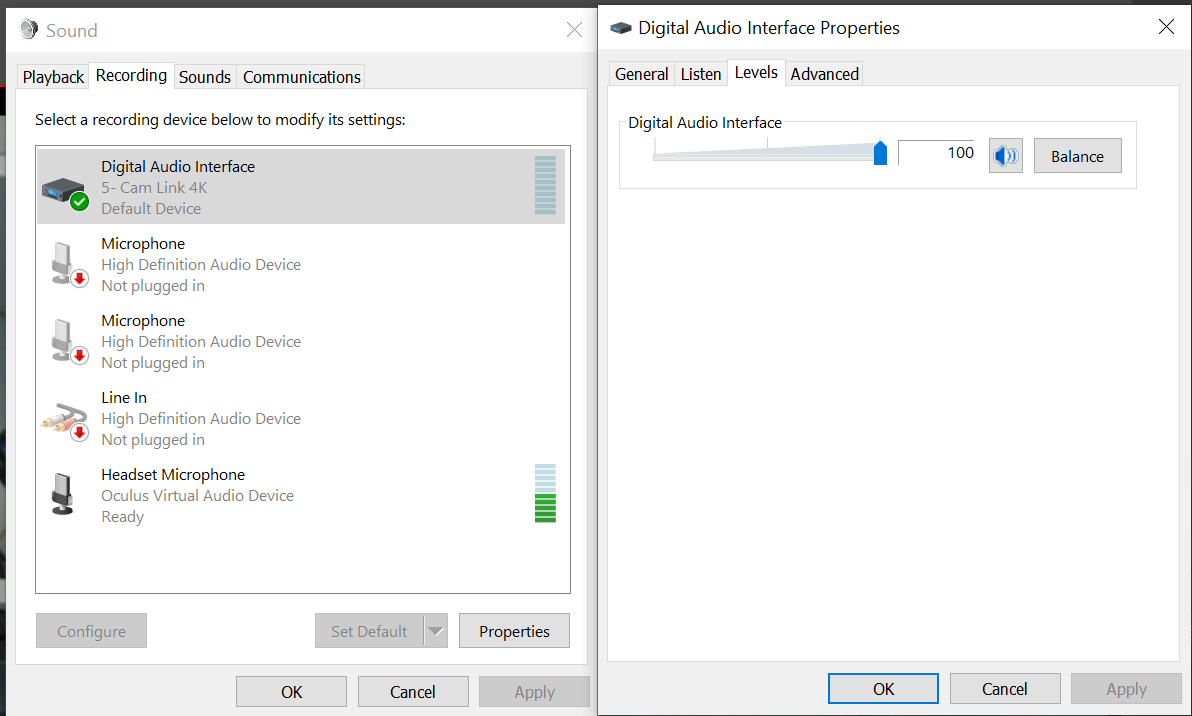Click the Balance button
Screen dimensions: 1192x716
pos(1077,156)
